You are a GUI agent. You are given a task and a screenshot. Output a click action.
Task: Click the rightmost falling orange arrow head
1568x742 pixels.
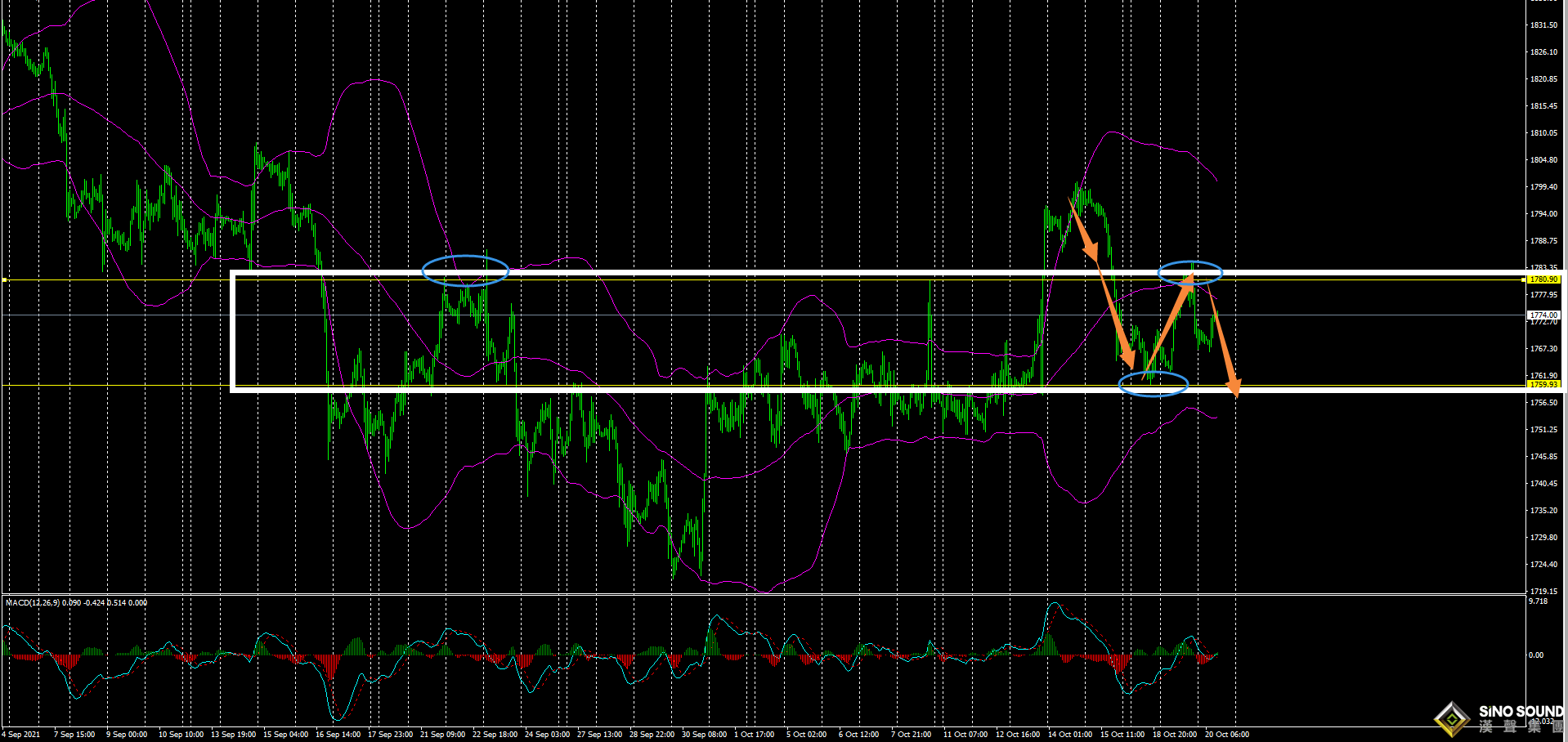(1234, 387)
